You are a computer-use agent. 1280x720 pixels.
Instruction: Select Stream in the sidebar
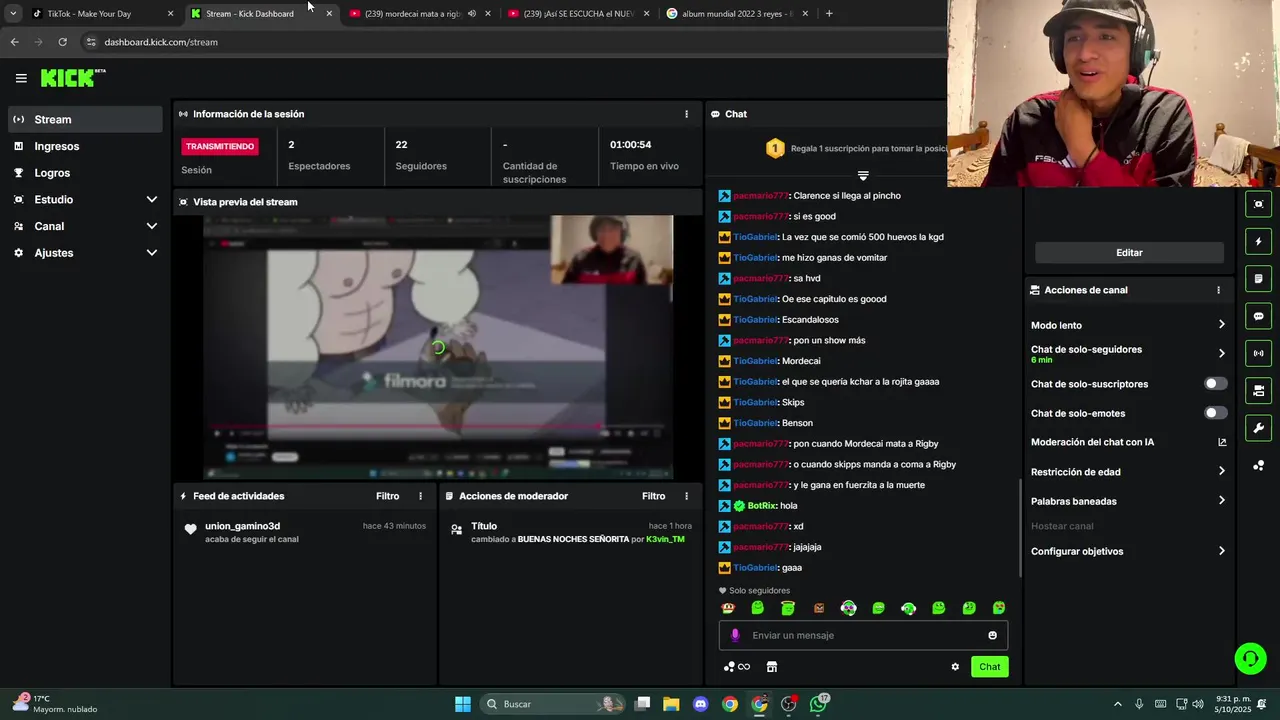[x=85, y=119]
